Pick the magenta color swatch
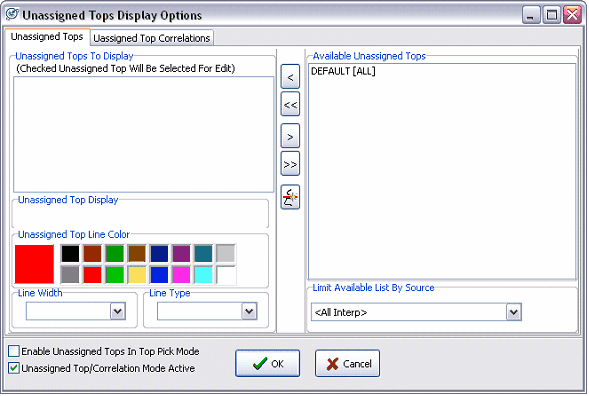The width and height of the screenshot is (589, 396). click(181, 275)
